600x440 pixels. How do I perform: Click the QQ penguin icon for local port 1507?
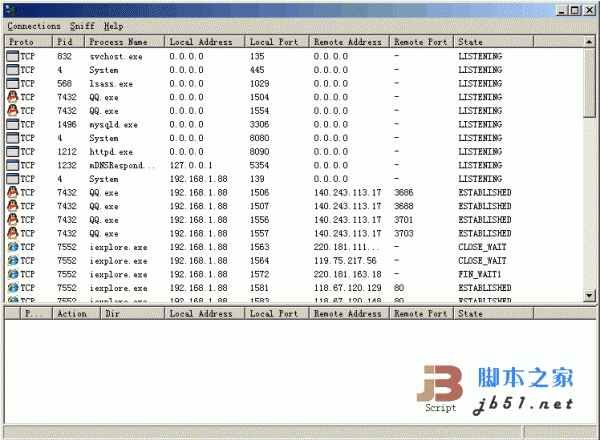pos(13,206)
